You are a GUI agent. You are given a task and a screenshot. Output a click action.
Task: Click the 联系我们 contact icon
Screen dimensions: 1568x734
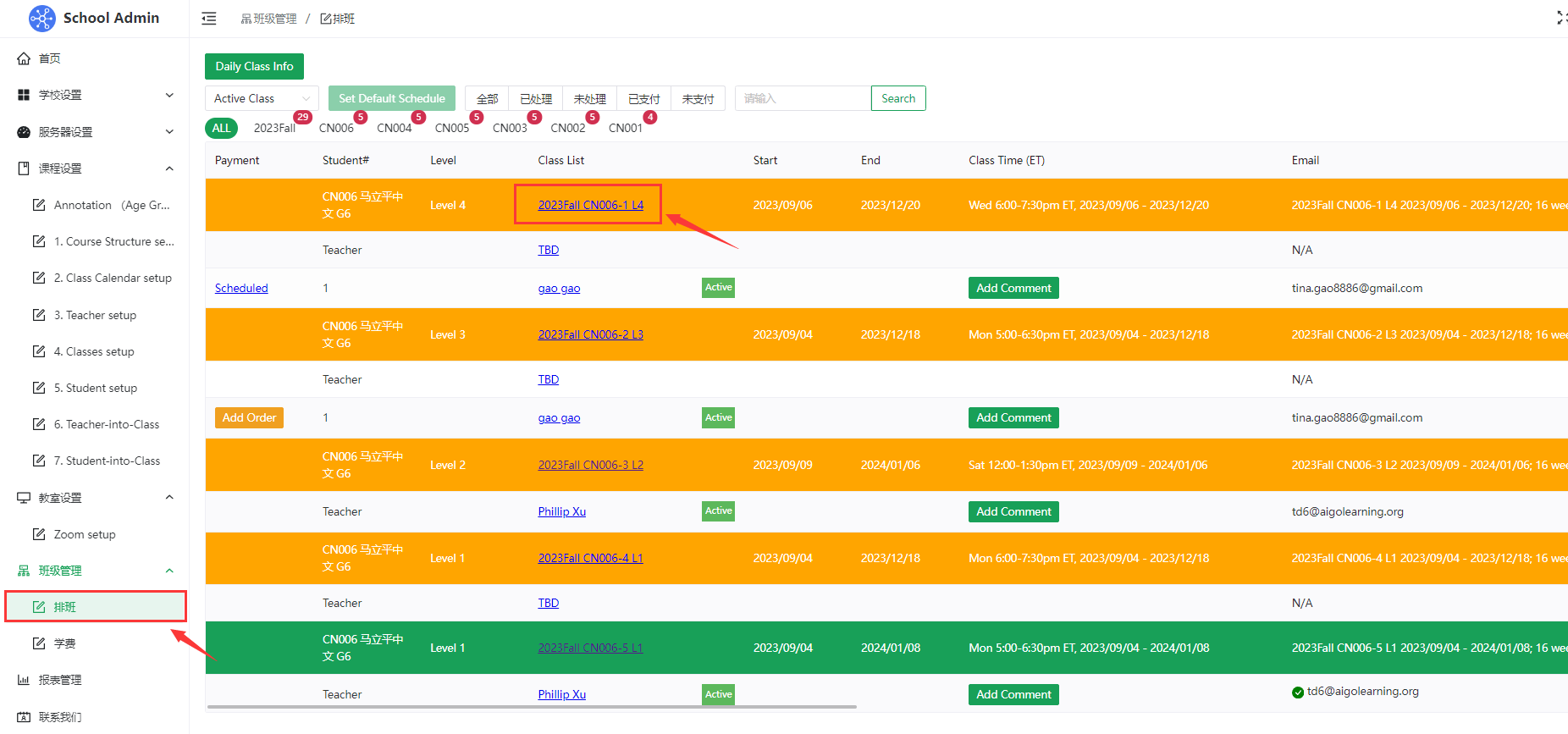tap(24, 717)
